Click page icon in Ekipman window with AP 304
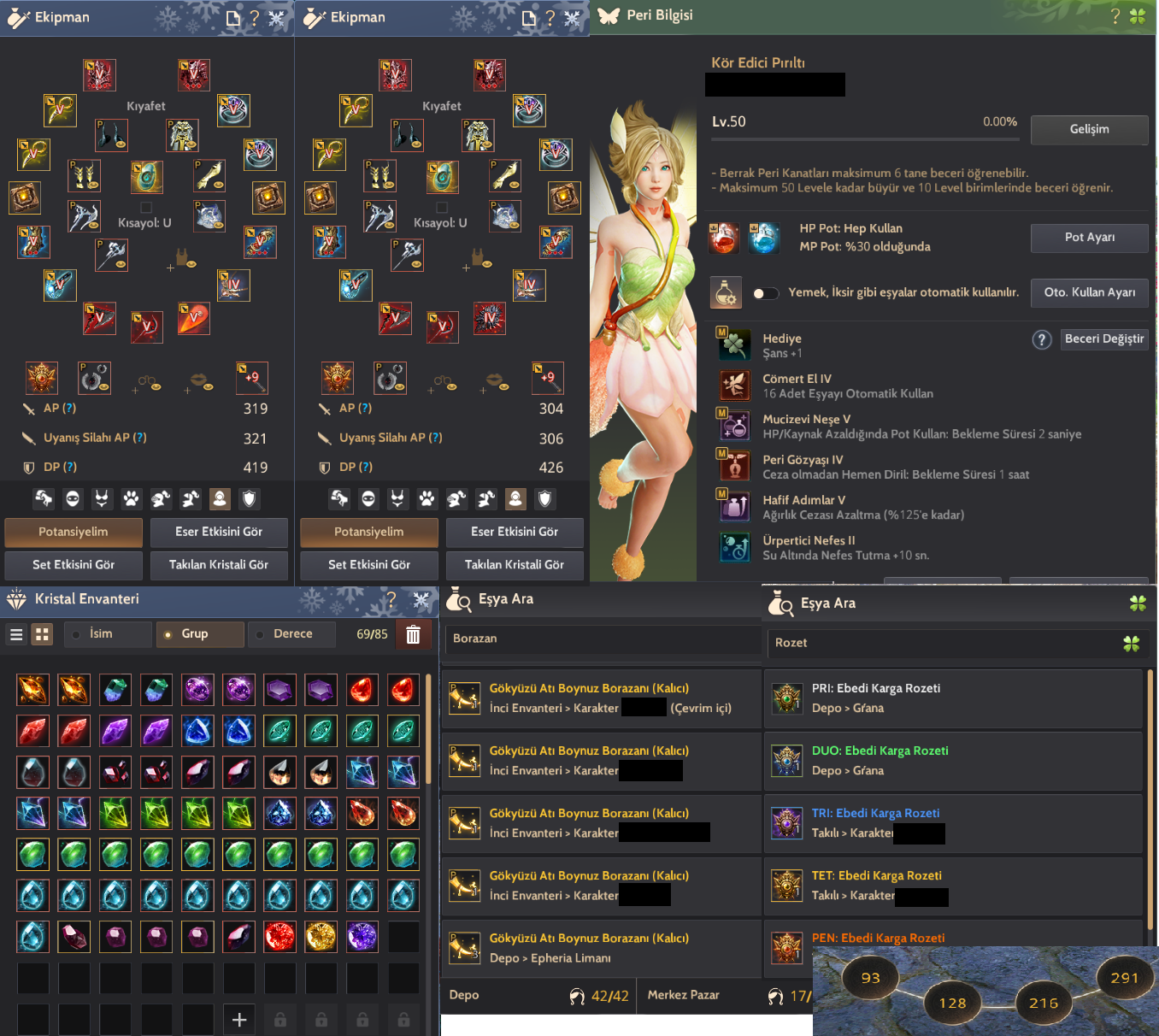 point(529,18)
